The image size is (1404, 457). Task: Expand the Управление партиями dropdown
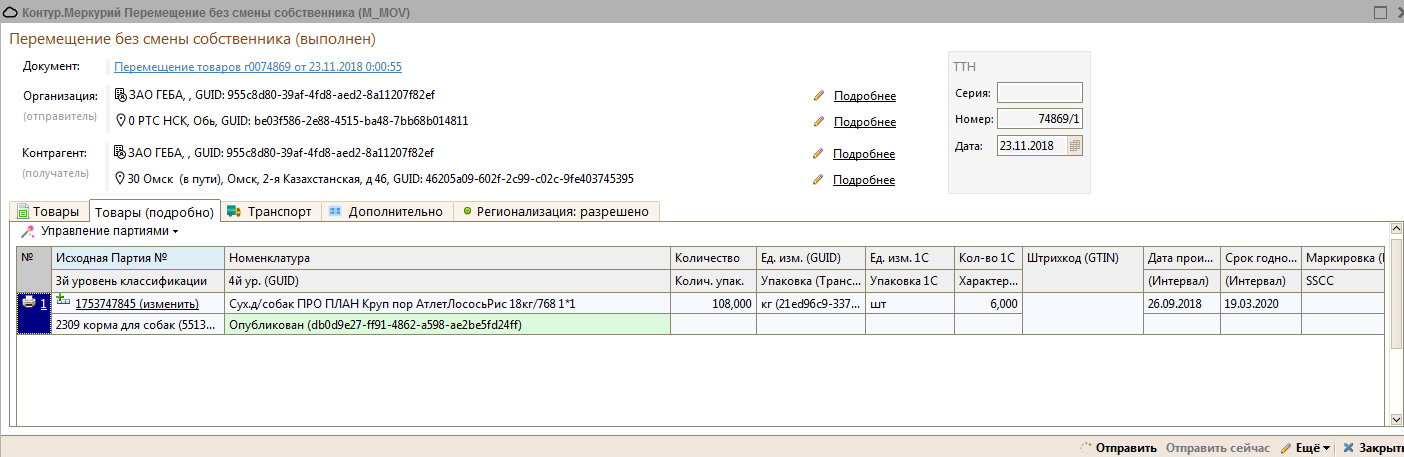pos(109,231)
